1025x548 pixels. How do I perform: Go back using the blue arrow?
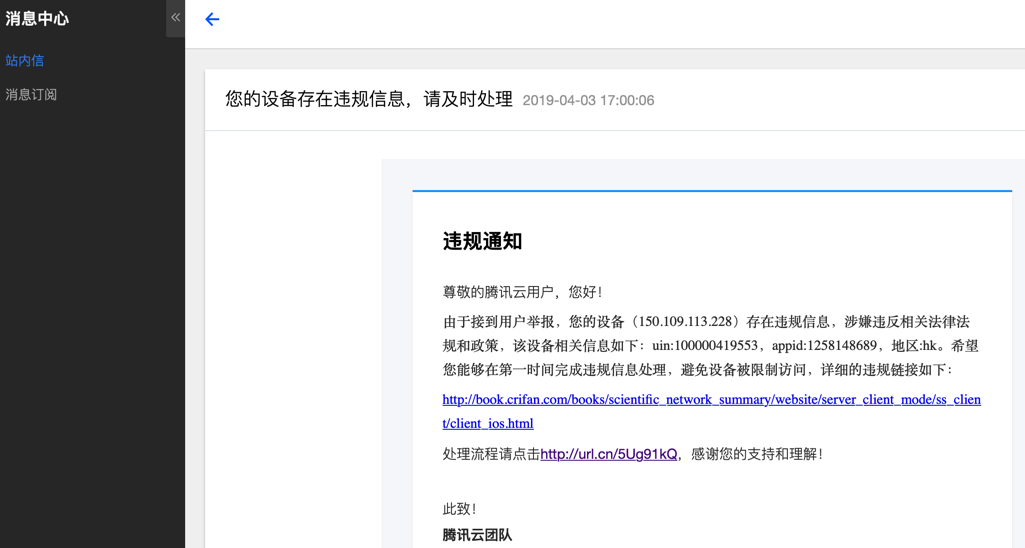[x=212, y=20]
